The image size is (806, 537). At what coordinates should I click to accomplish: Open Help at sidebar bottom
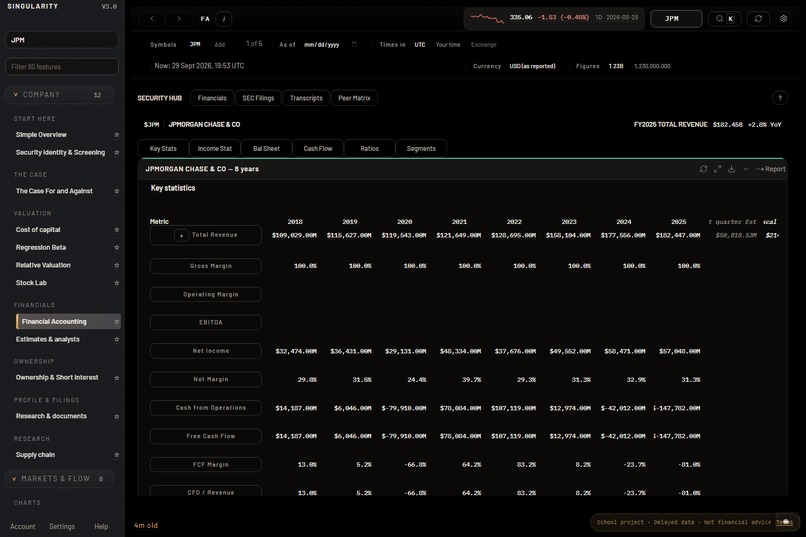click(101, 527)
